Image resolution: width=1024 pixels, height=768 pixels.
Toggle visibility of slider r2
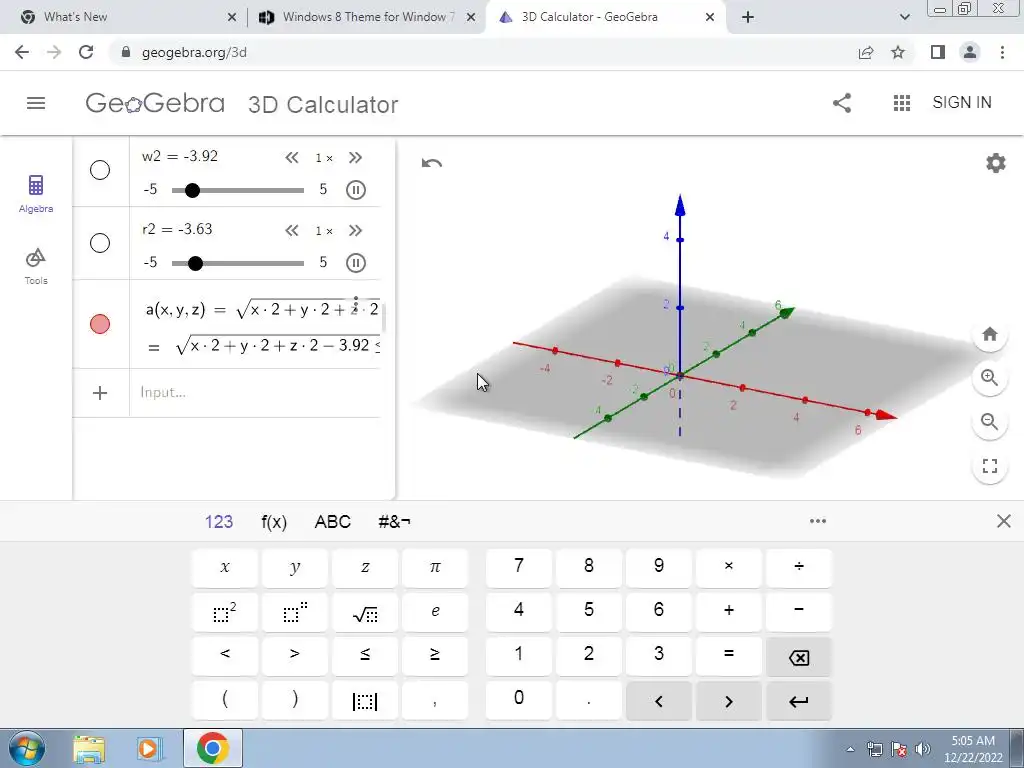click(x=100, y=243)
